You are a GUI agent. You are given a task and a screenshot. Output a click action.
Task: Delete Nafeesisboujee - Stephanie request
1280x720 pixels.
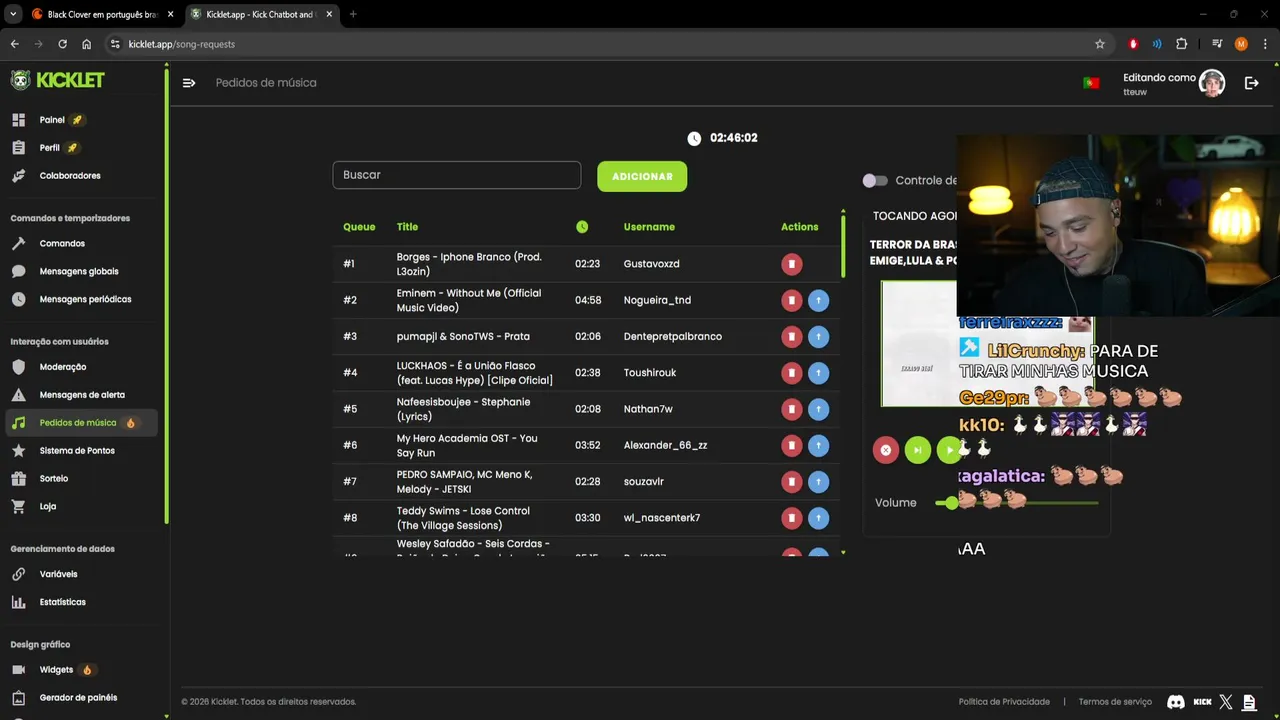pos(791,409)
